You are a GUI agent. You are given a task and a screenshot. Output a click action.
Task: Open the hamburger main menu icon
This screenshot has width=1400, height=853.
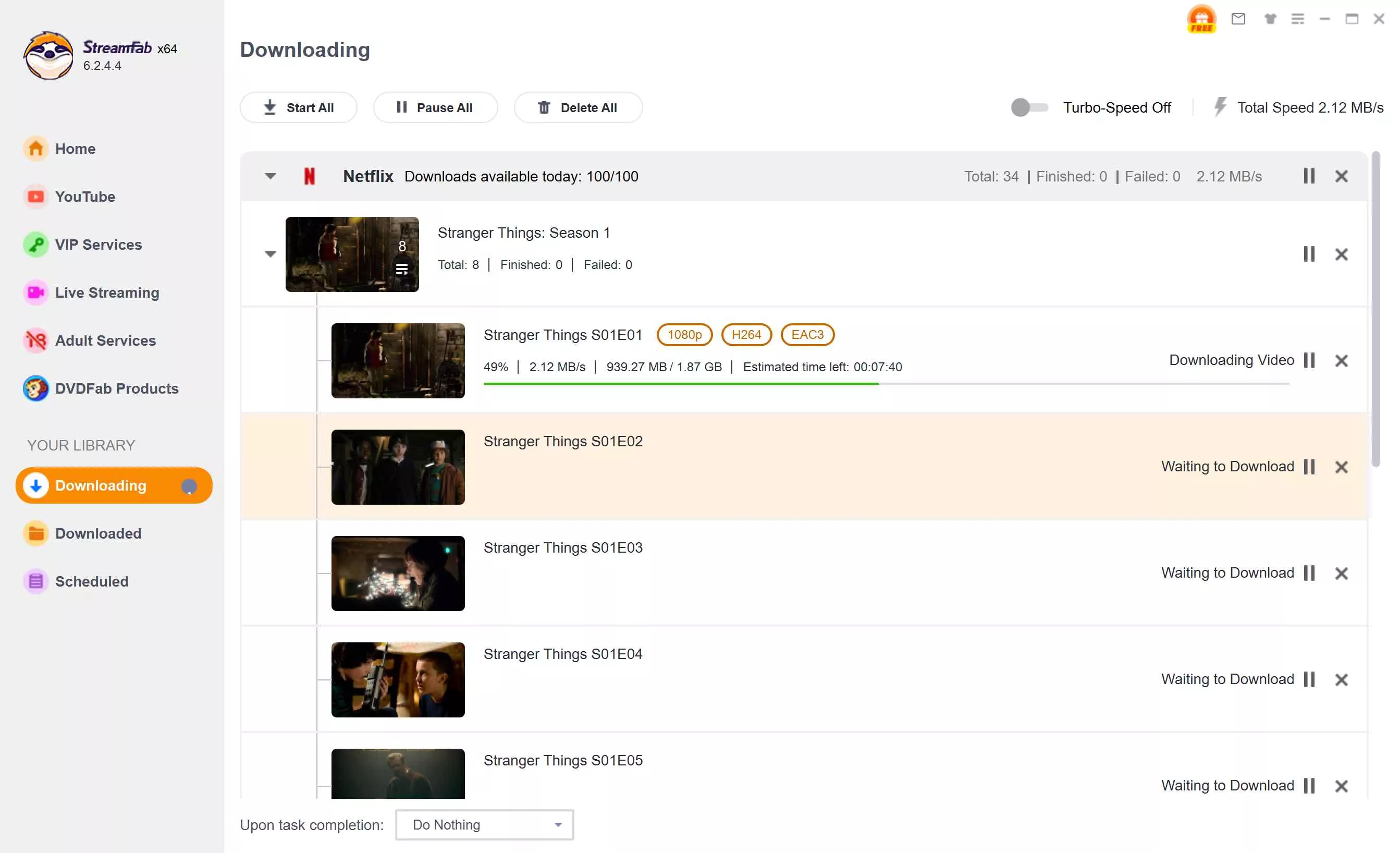1297,19
